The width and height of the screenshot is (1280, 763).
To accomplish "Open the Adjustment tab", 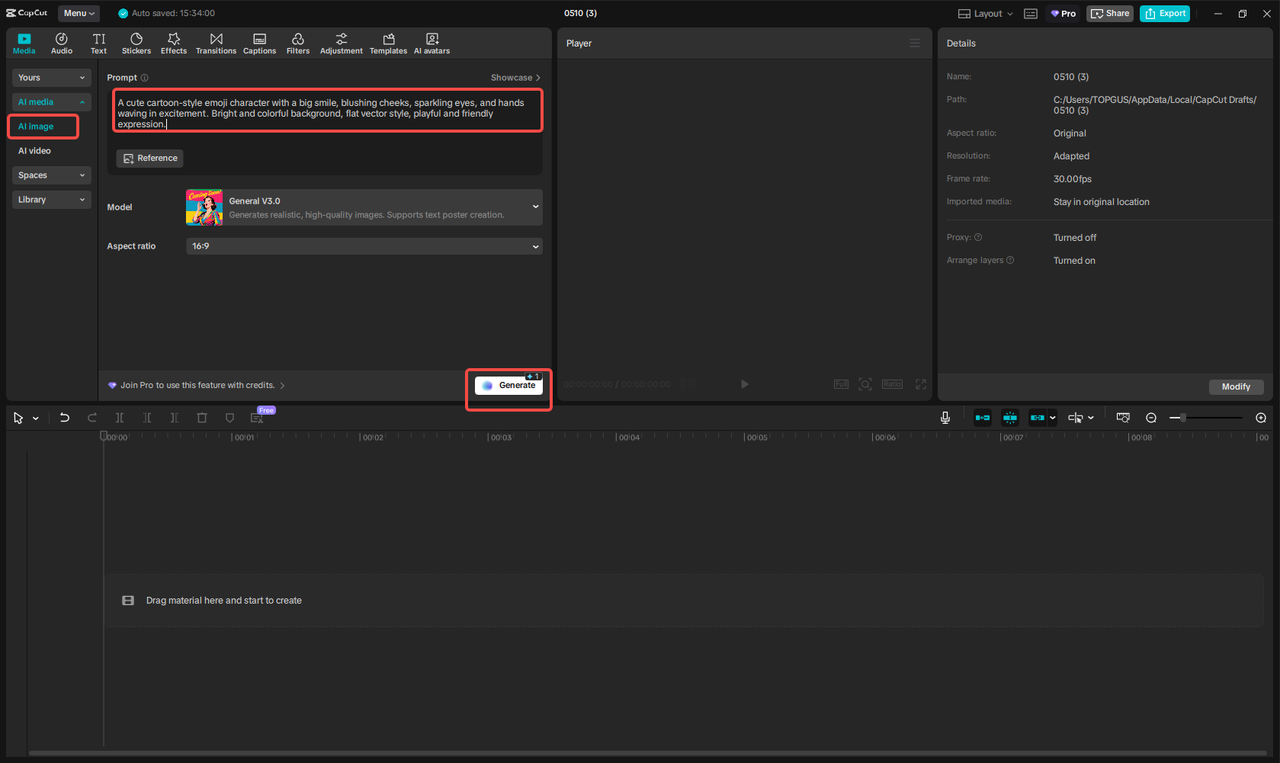I will point(341,43).
